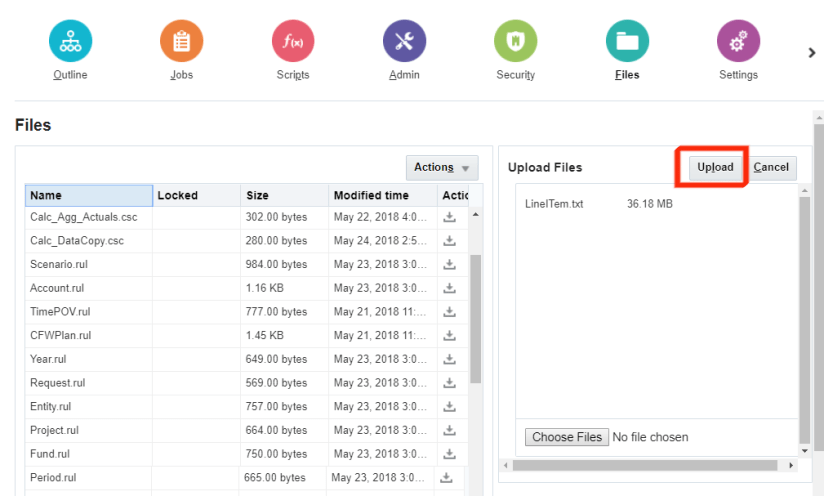Open the Settings gears icon
Image resolution: width=824 pixels, height=496 pixels.
(738, 41)
